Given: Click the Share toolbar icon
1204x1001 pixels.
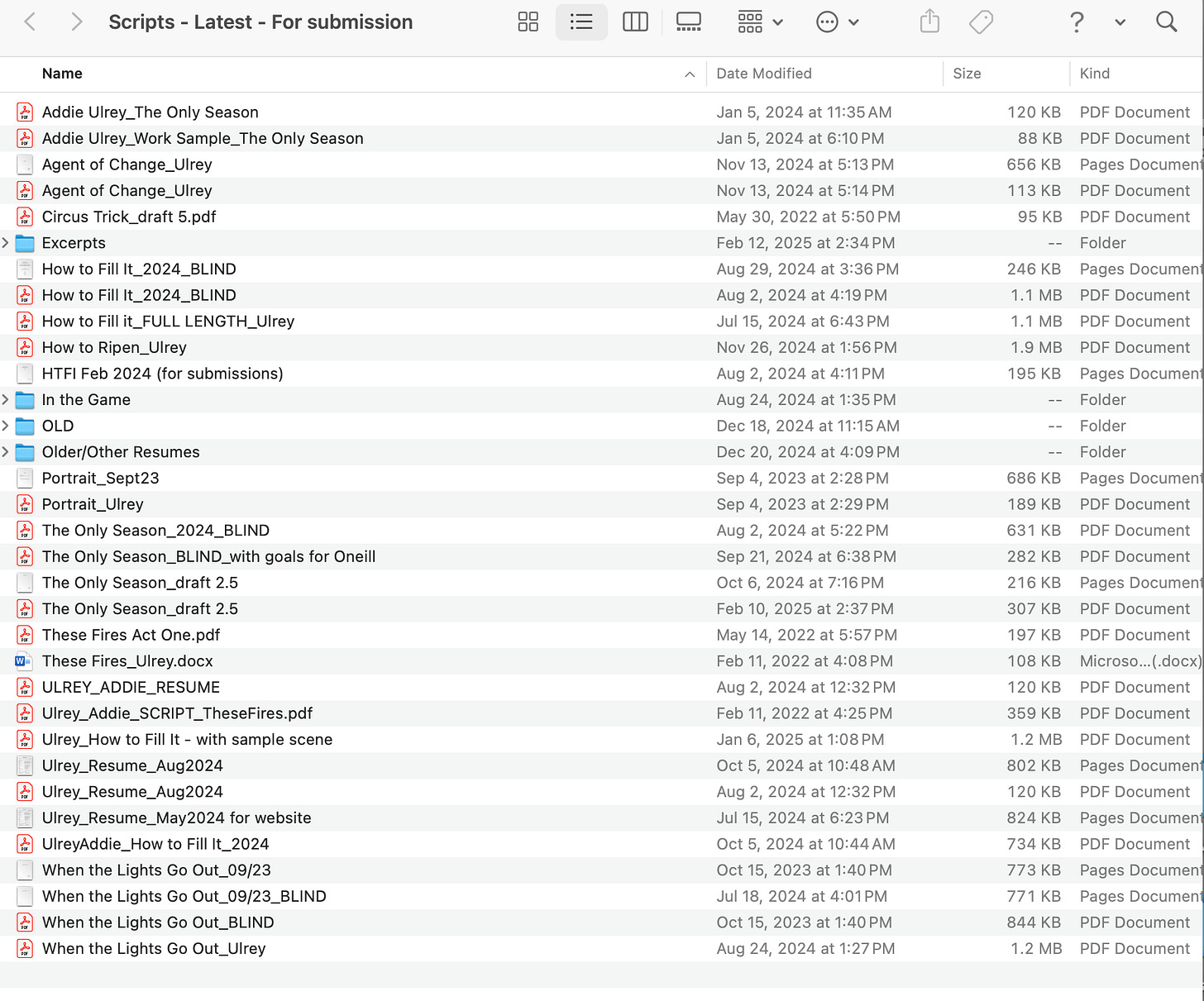Looking at the screenshot, I should [929, 21].
